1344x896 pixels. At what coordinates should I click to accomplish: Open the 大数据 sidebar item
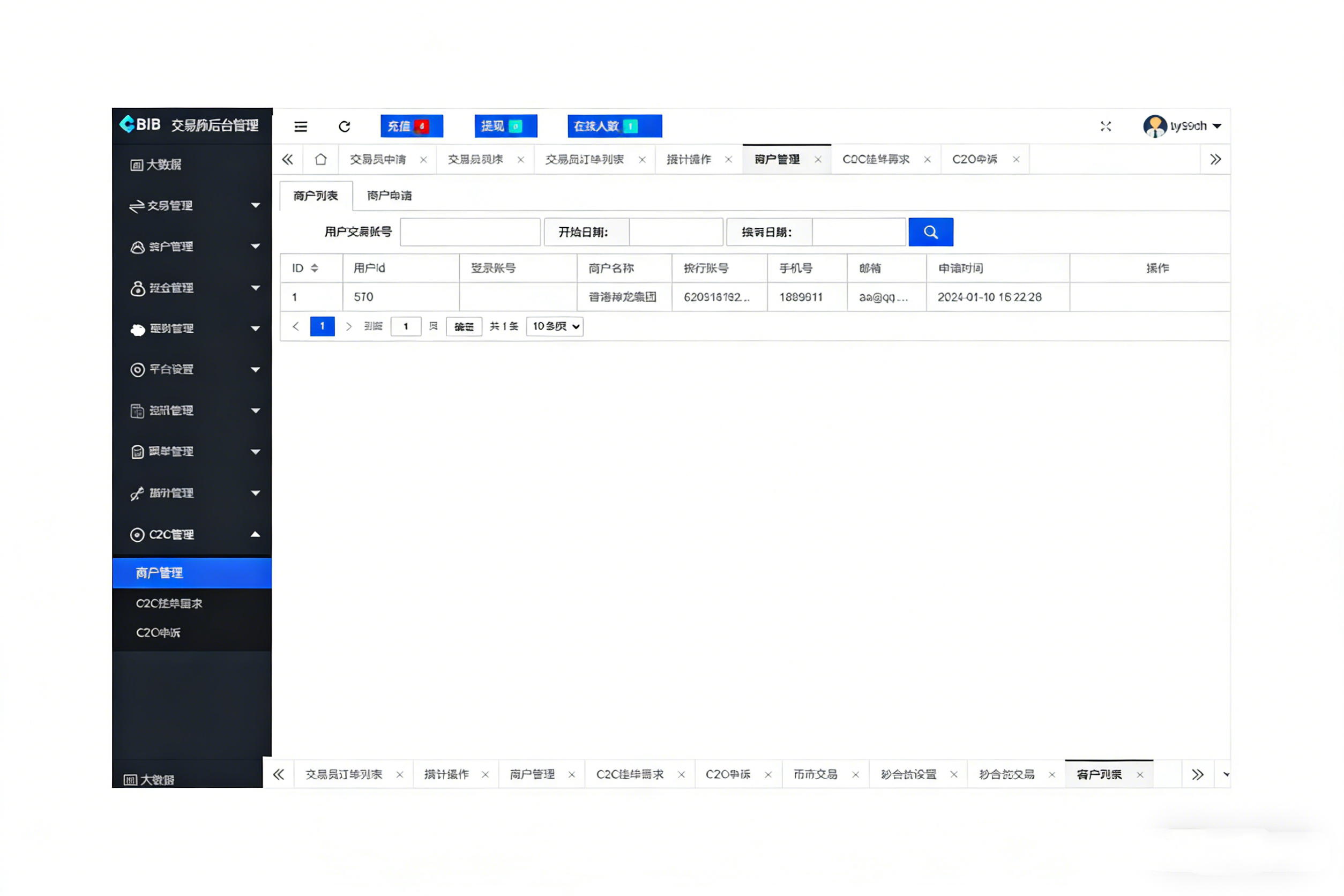163,165
